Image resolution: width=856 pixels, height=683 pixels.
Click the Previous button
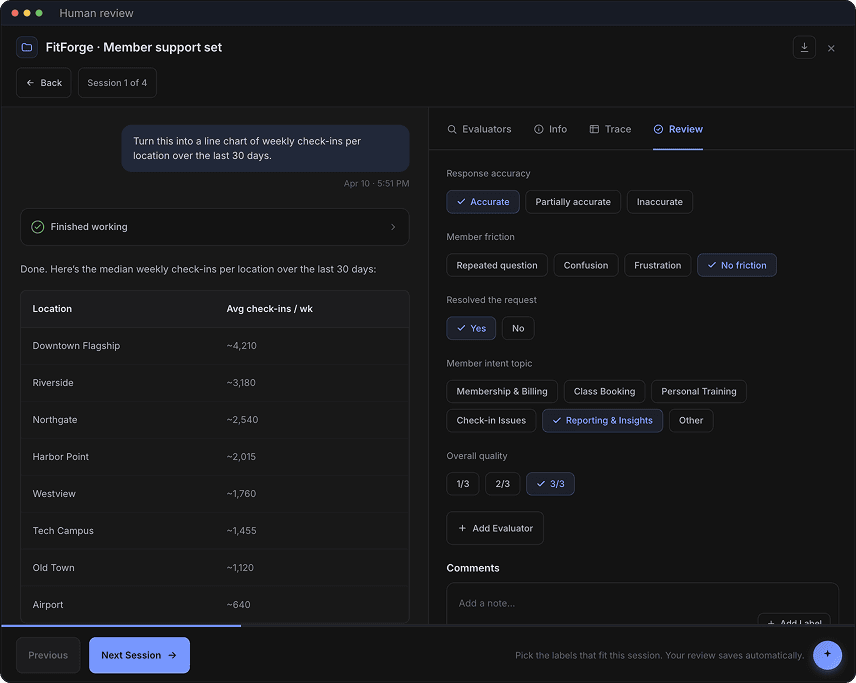[48, 655]
